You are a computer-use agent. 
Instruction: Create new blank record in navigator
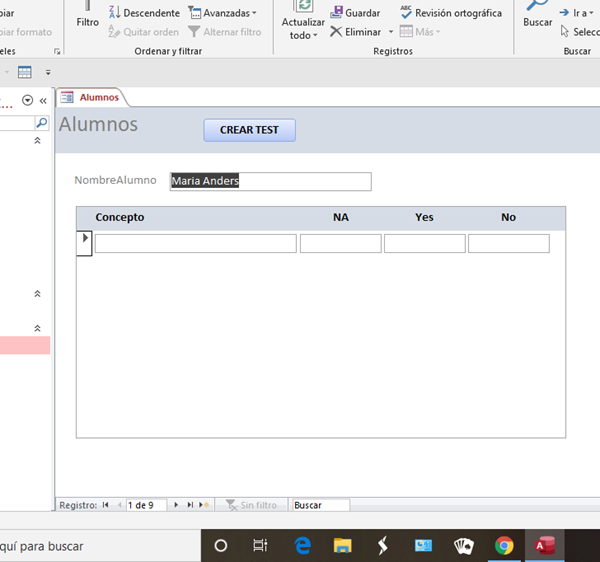[203, 505]
